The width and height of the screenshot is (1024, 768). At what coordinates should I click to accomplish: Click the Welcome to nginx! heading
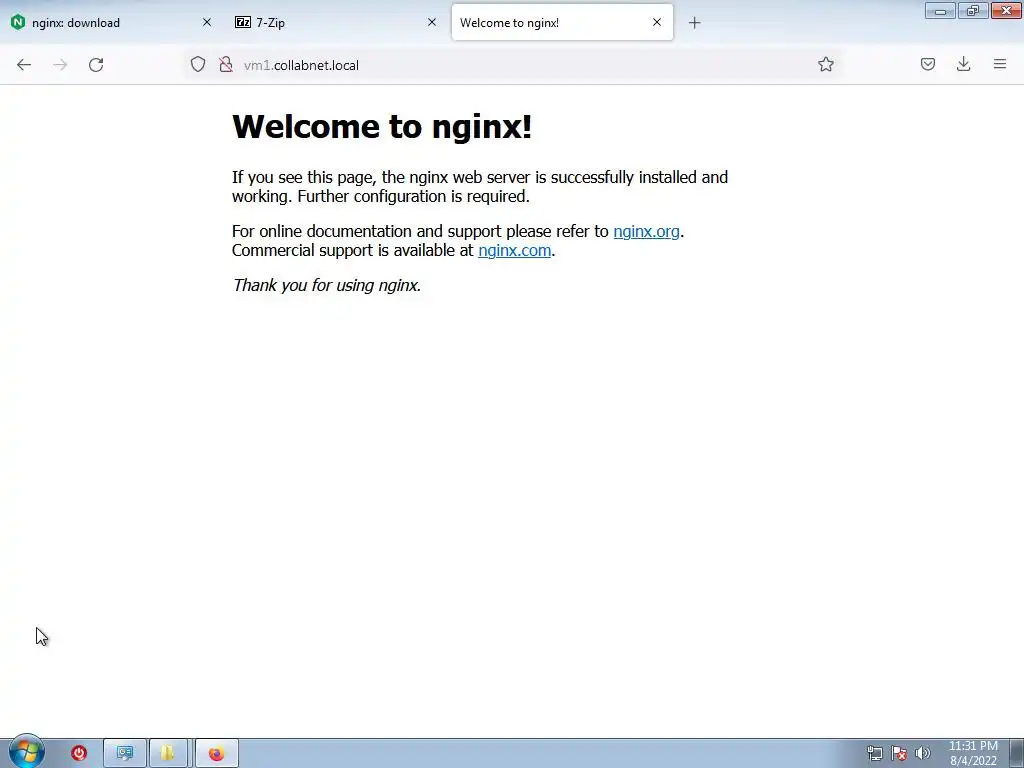382,126
